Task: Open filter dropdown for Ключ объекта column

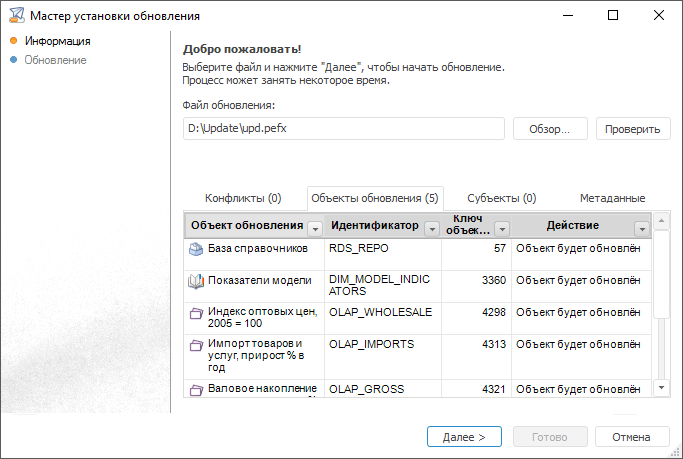Action: coord(502,227)
